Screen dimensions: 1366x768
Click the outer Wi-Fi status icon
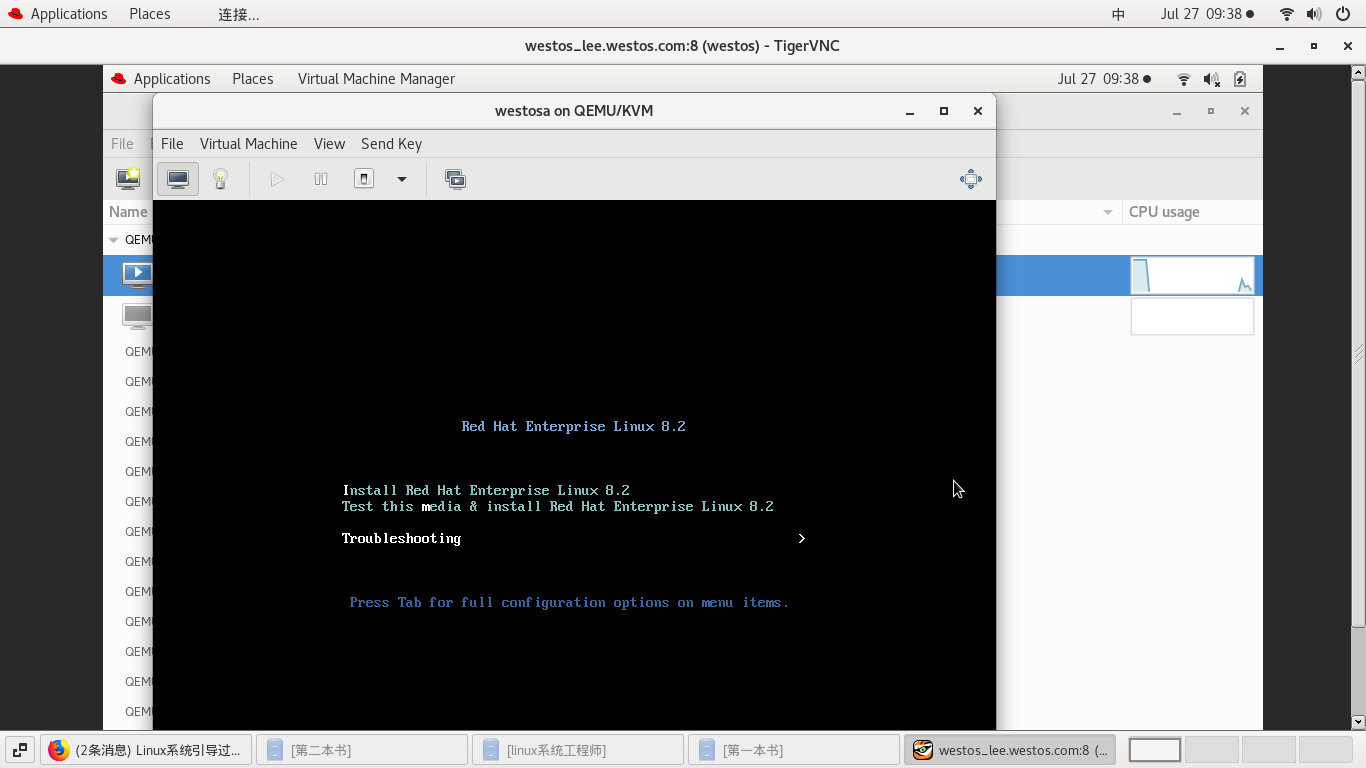(x=1287, y=14)
